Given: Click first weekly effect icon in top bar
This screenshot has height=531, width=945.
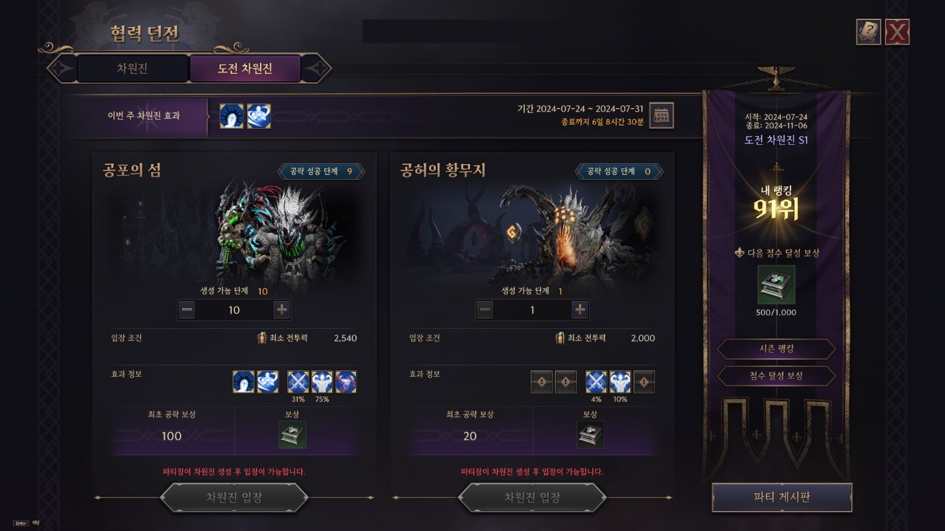Looking at the screenshot, I should (x=231, y=116).
